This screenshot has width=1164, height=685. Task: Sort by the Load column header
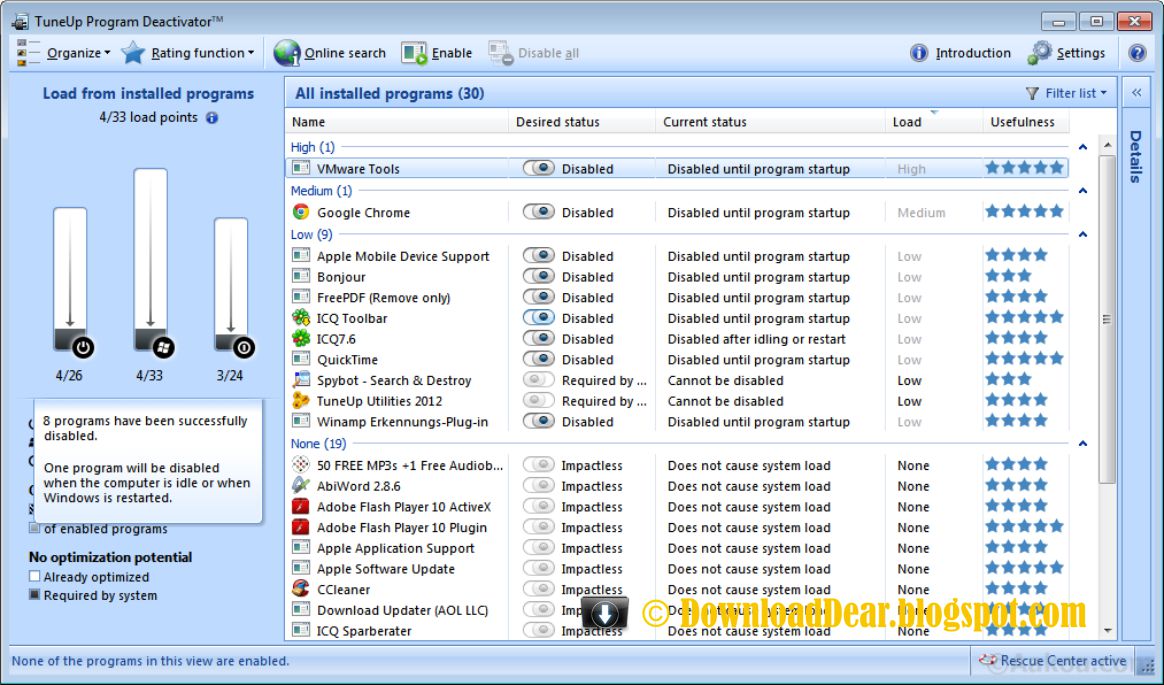[x=933, y=122]
